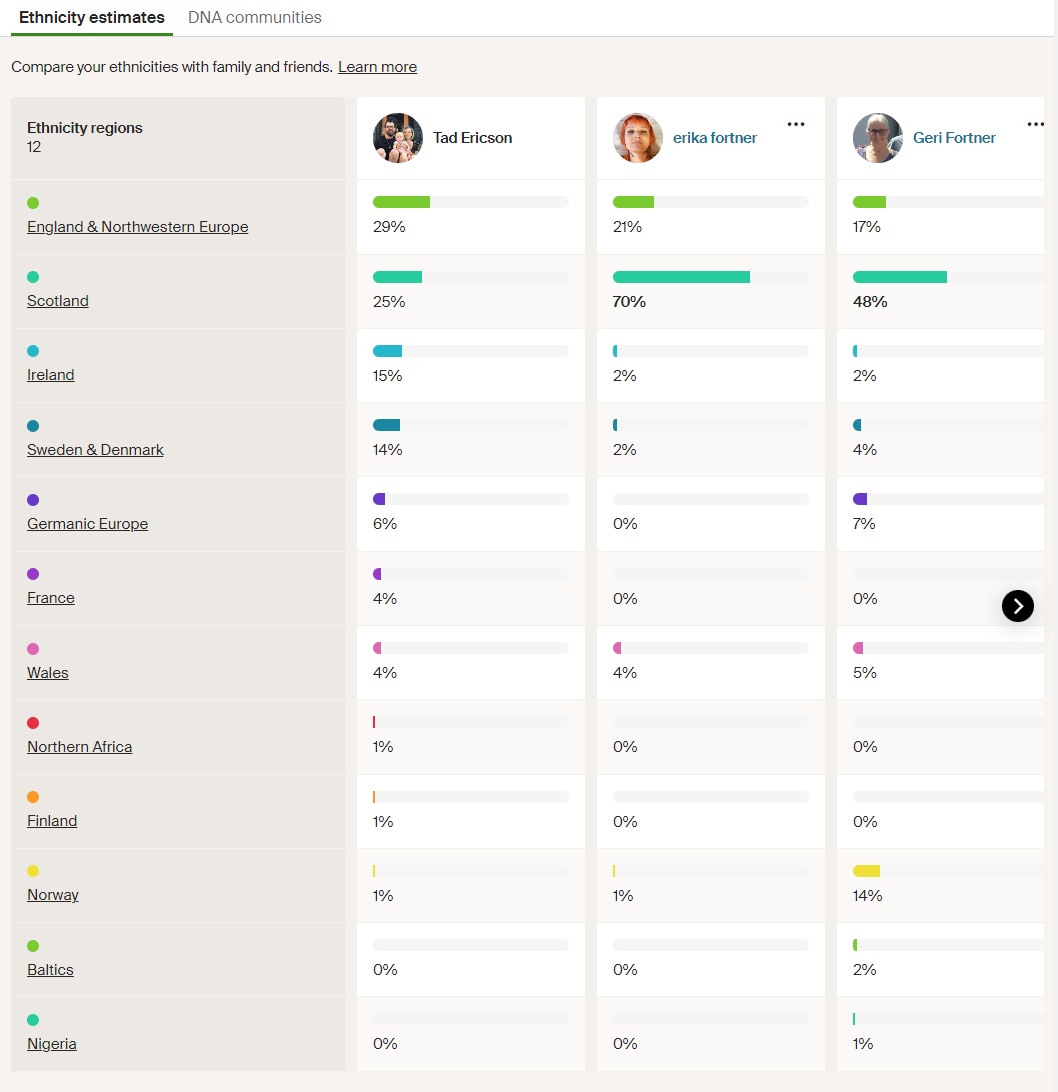Open erika fortner's profile name link

coord(715,138)
